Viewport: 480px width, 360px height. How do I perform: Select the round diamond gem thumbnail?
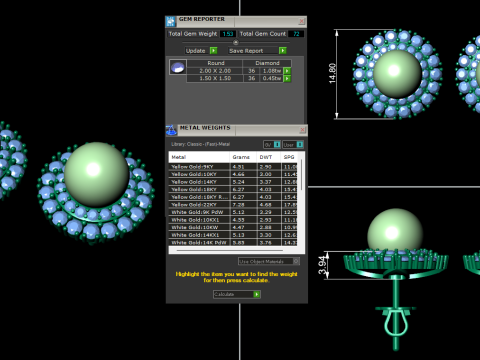(178, 67)
